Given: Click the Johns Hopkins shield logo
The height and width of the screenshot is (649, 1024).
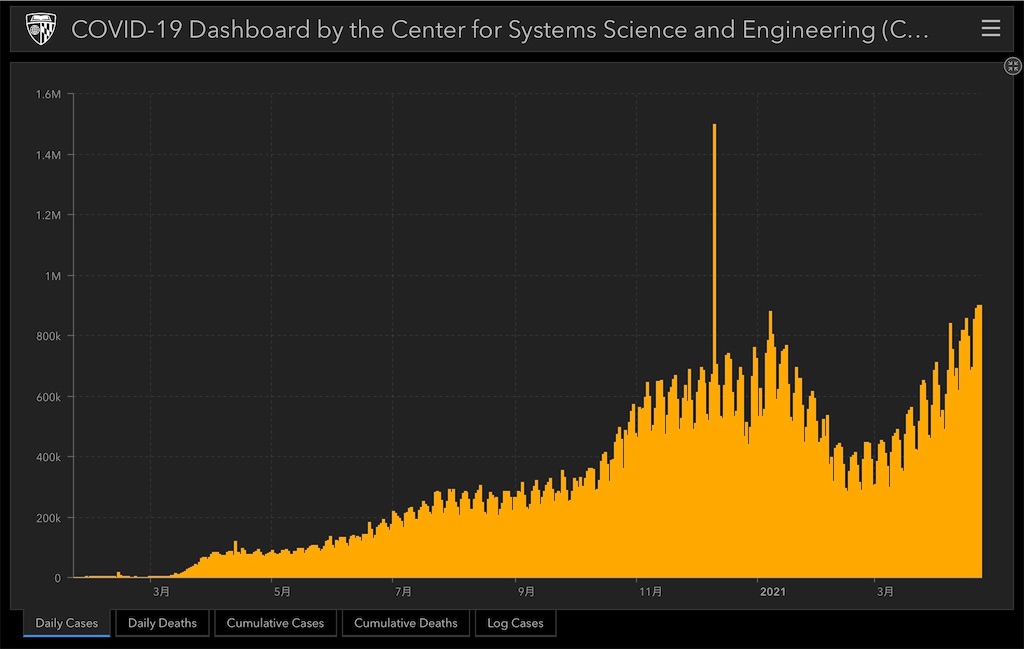Looking at the screenshot, I should click(x=40, y=29).
